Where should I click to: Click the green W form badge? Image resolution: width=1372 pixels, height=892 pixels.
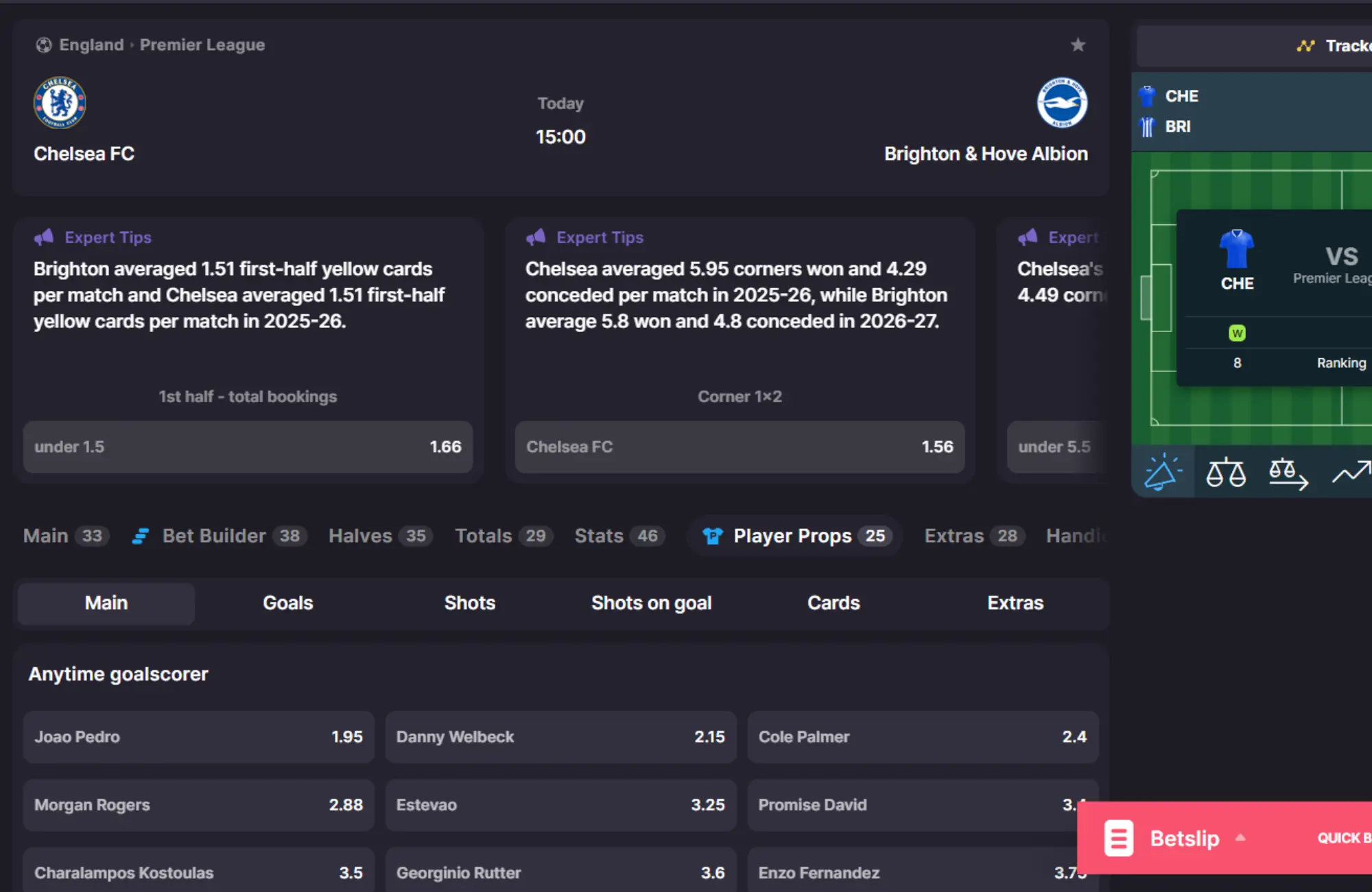[1237, 333]
